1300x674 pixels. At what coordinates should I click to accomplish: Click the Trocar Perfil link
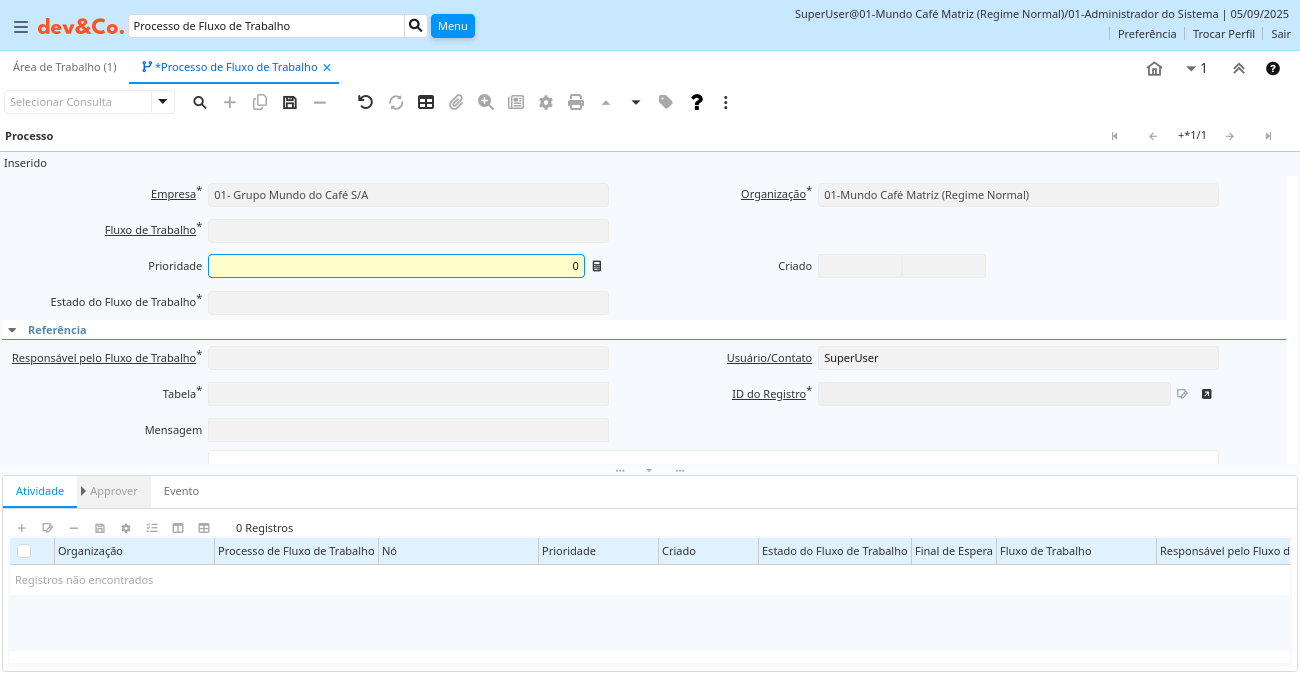(x=1223, y=34)
